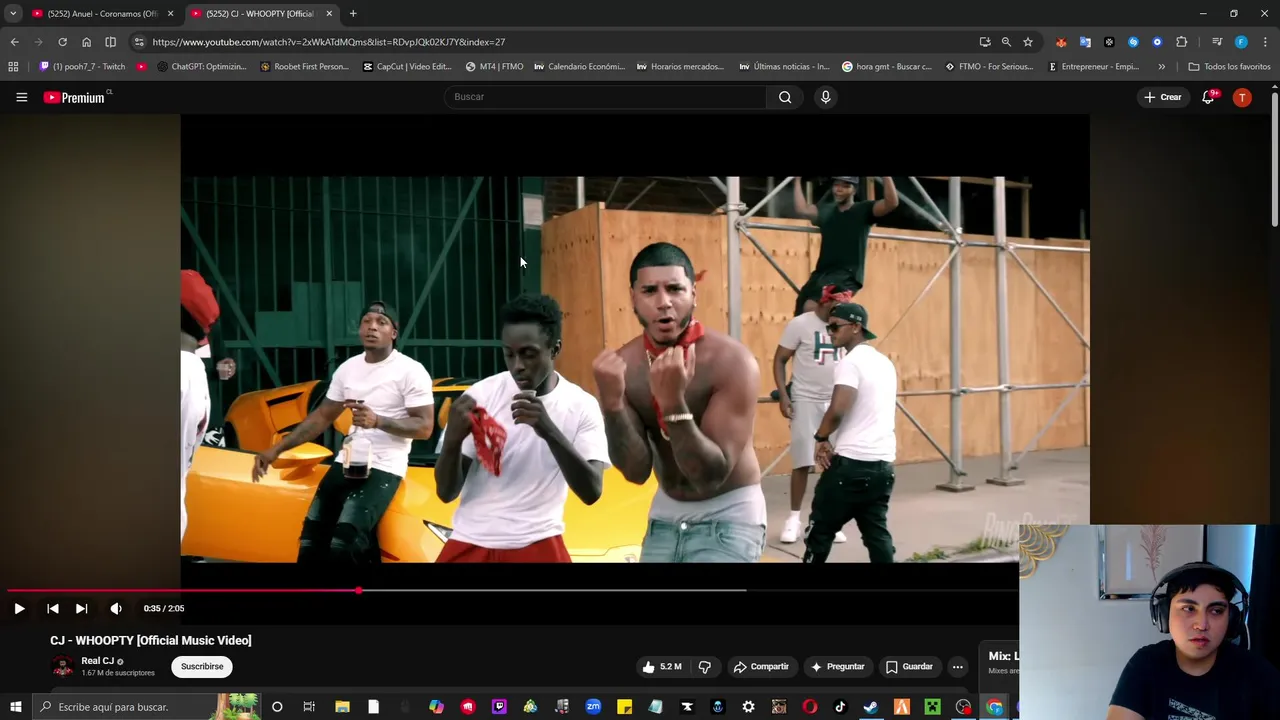Open the browser zoom magnifier icon
1280x720 pixels.
[x=1006, y=42]
